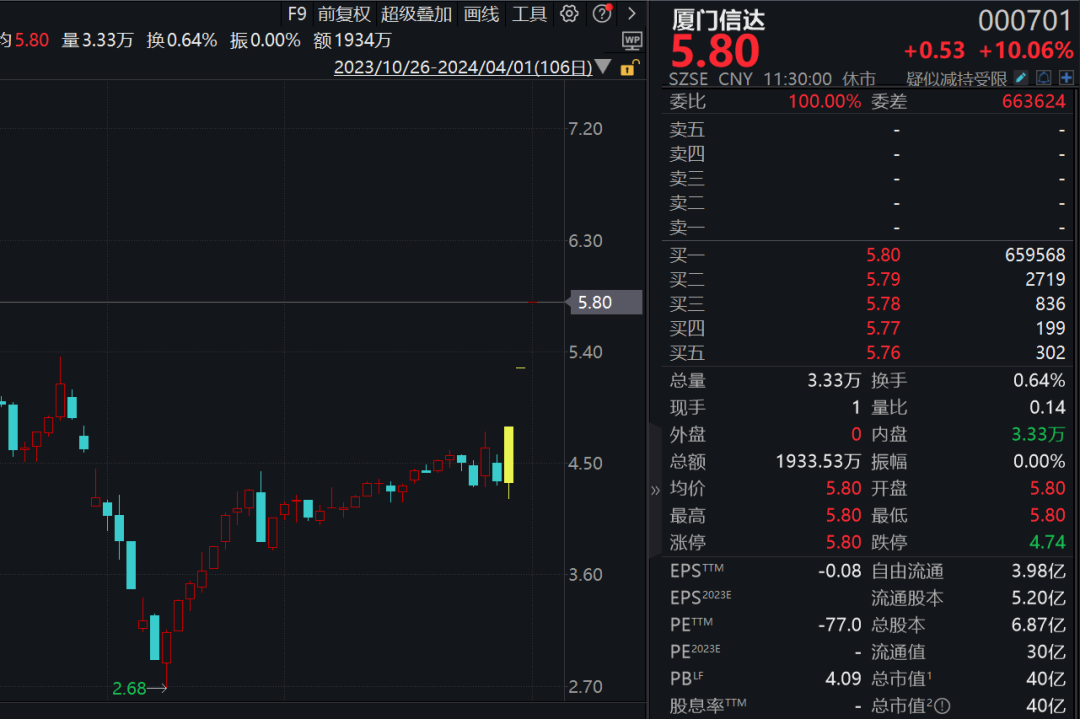Open chart settings gear icon
The width and height of the screenshot is (1080, 719).
[569, 14]
